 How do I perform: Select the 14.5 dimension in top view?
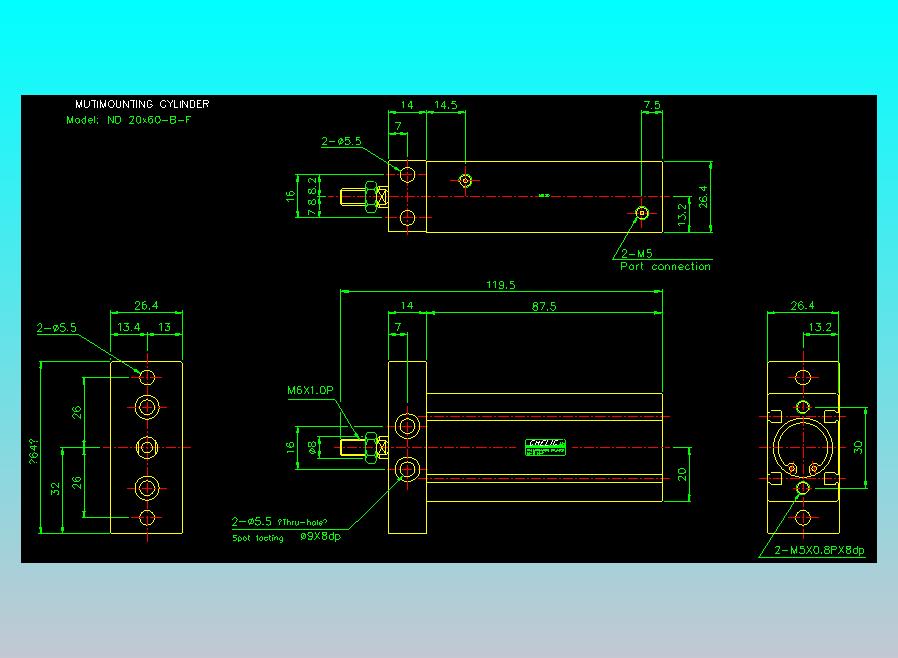[446, 105]
